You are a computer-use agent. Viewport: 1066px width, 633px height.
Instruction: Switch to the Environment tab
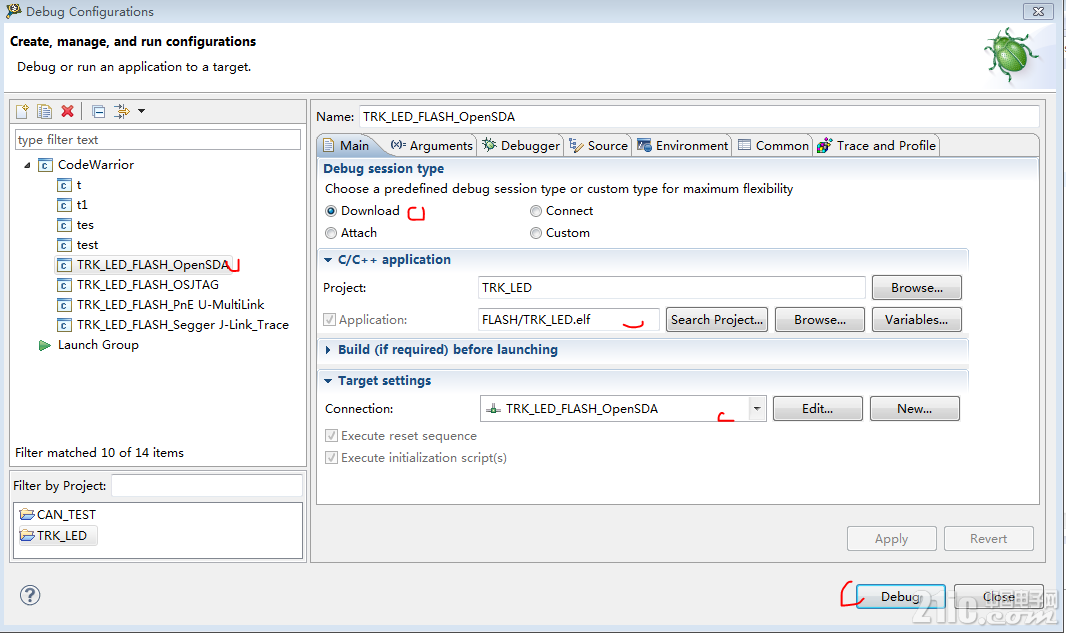point(683,146)
